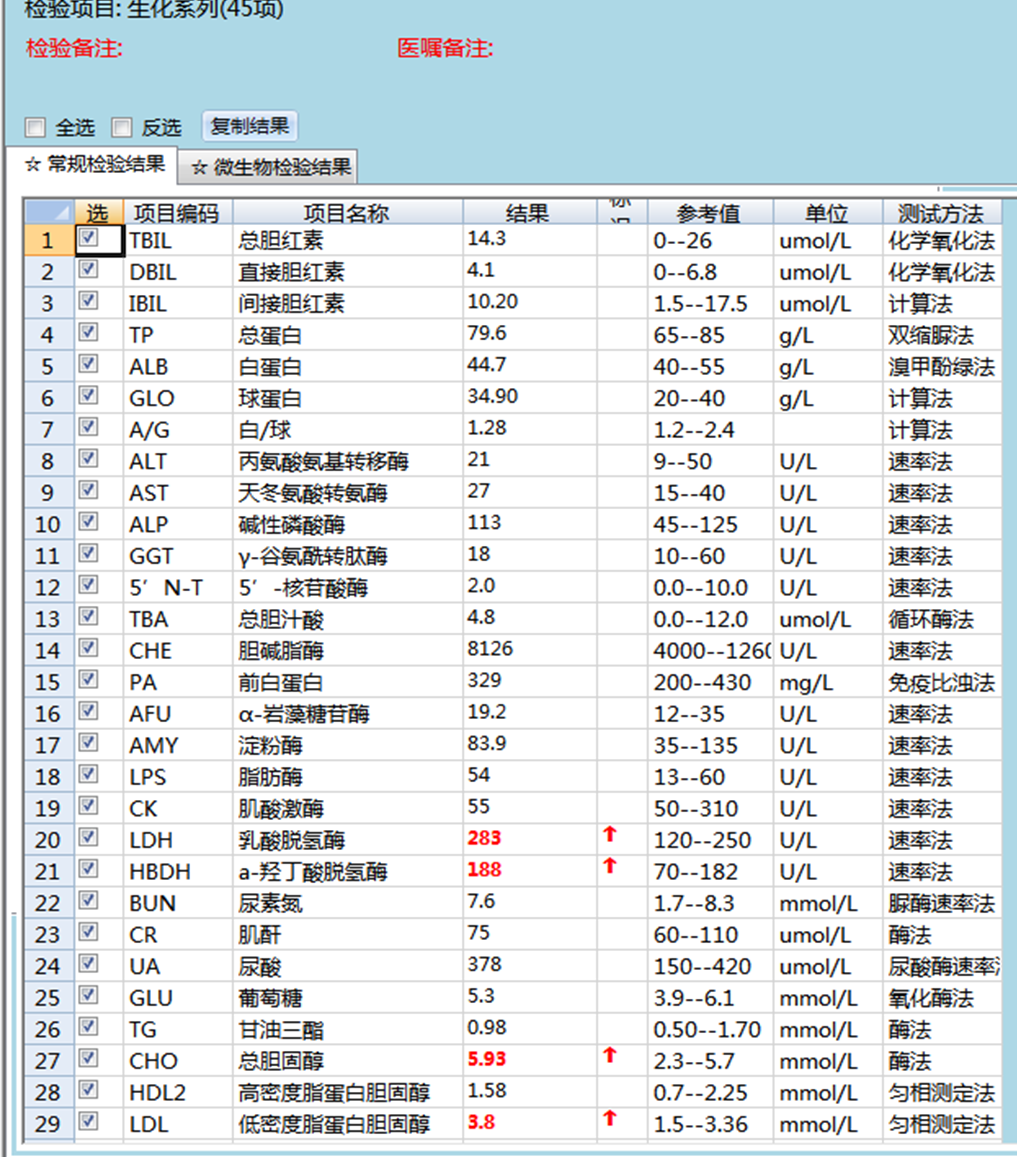Click the 脲酶速率法 method cell
Viewport: 1017px width, 1157px height.
(942, 903)
